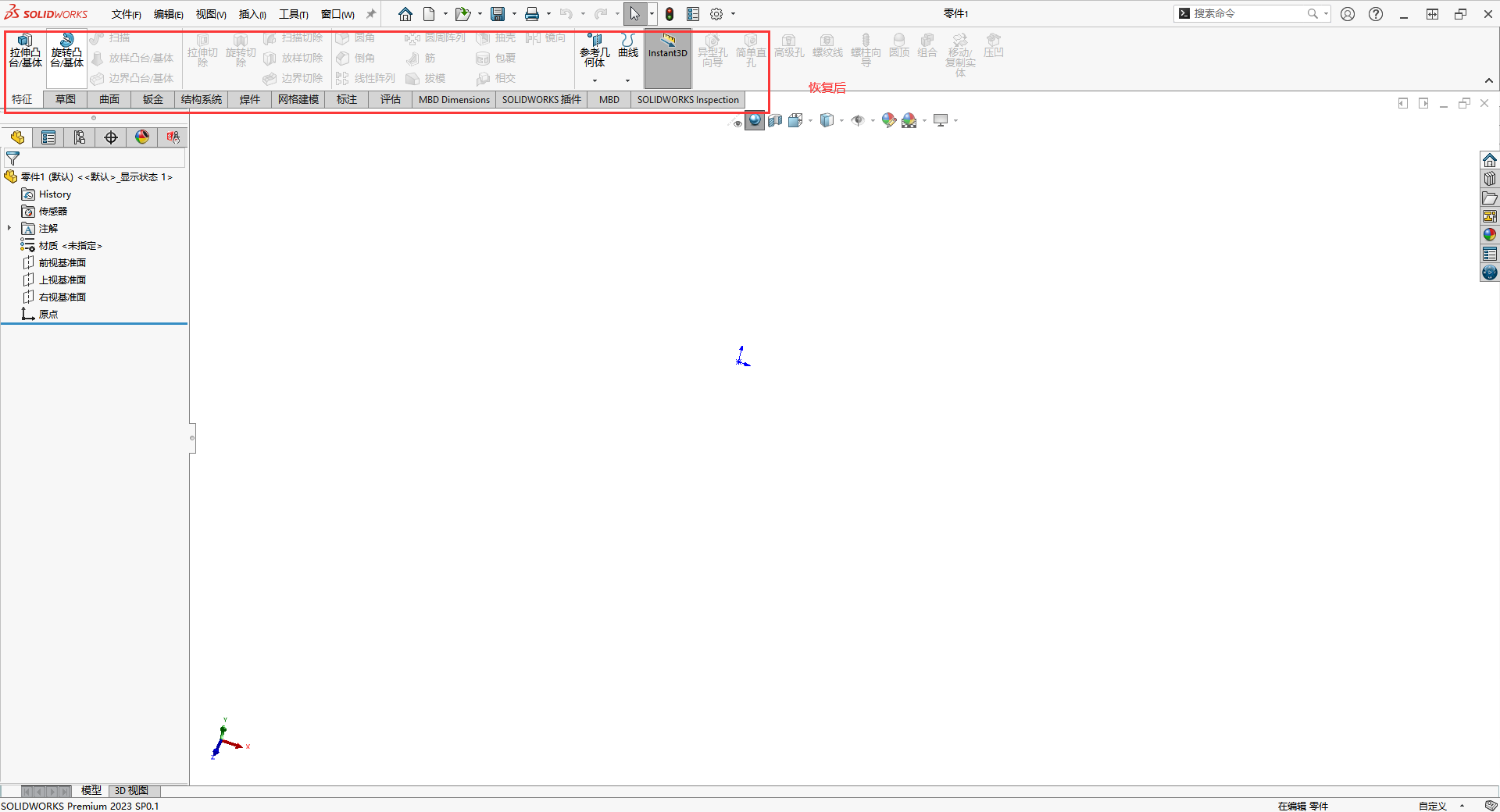Viewport: 1500px width, 812px height.
Task: Toggle the zoom-to-fit sphere view button
Action: (755, 120)
